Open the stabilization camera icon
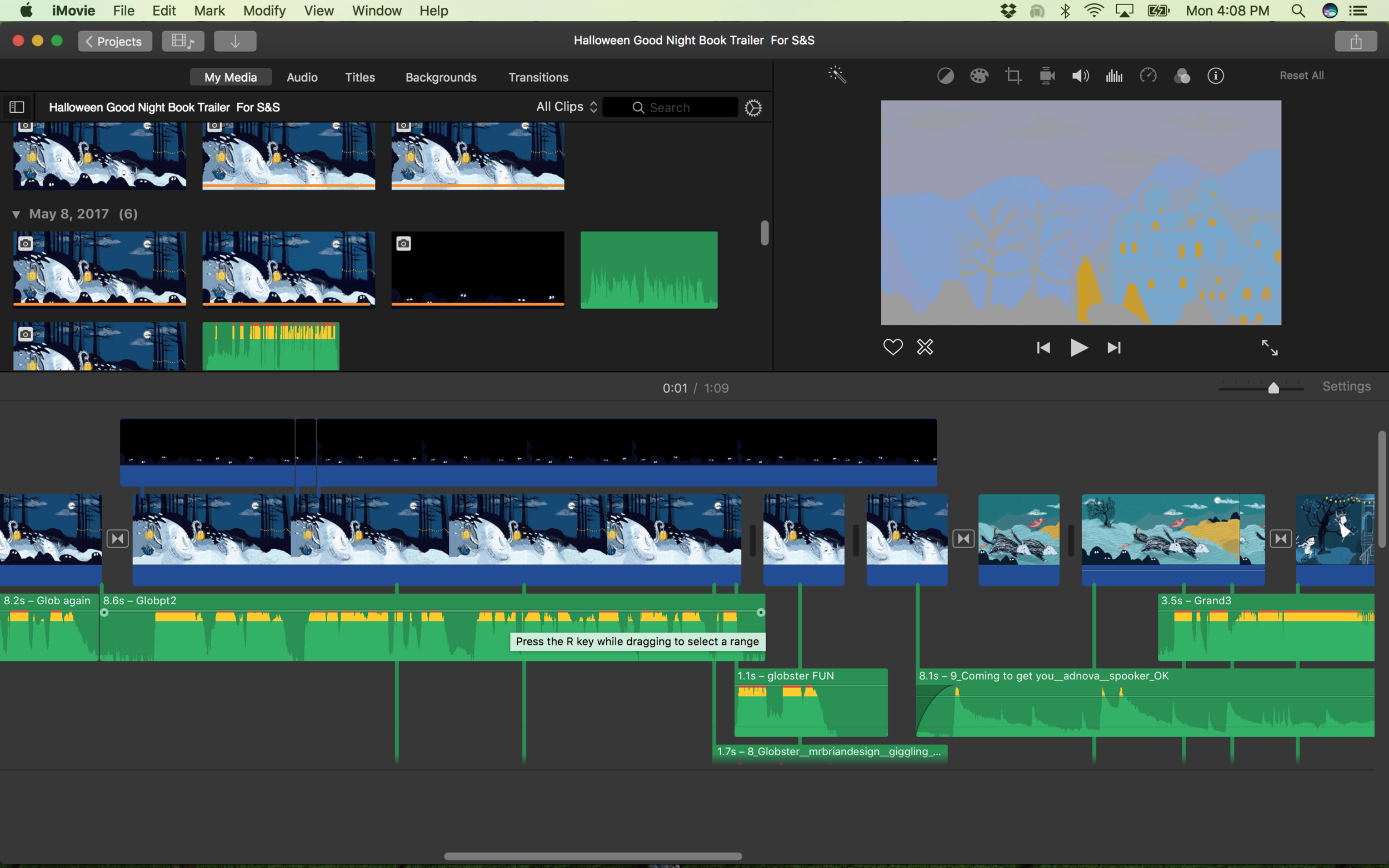This screenshot has height=868, width=1389. tap(1047, 76)
